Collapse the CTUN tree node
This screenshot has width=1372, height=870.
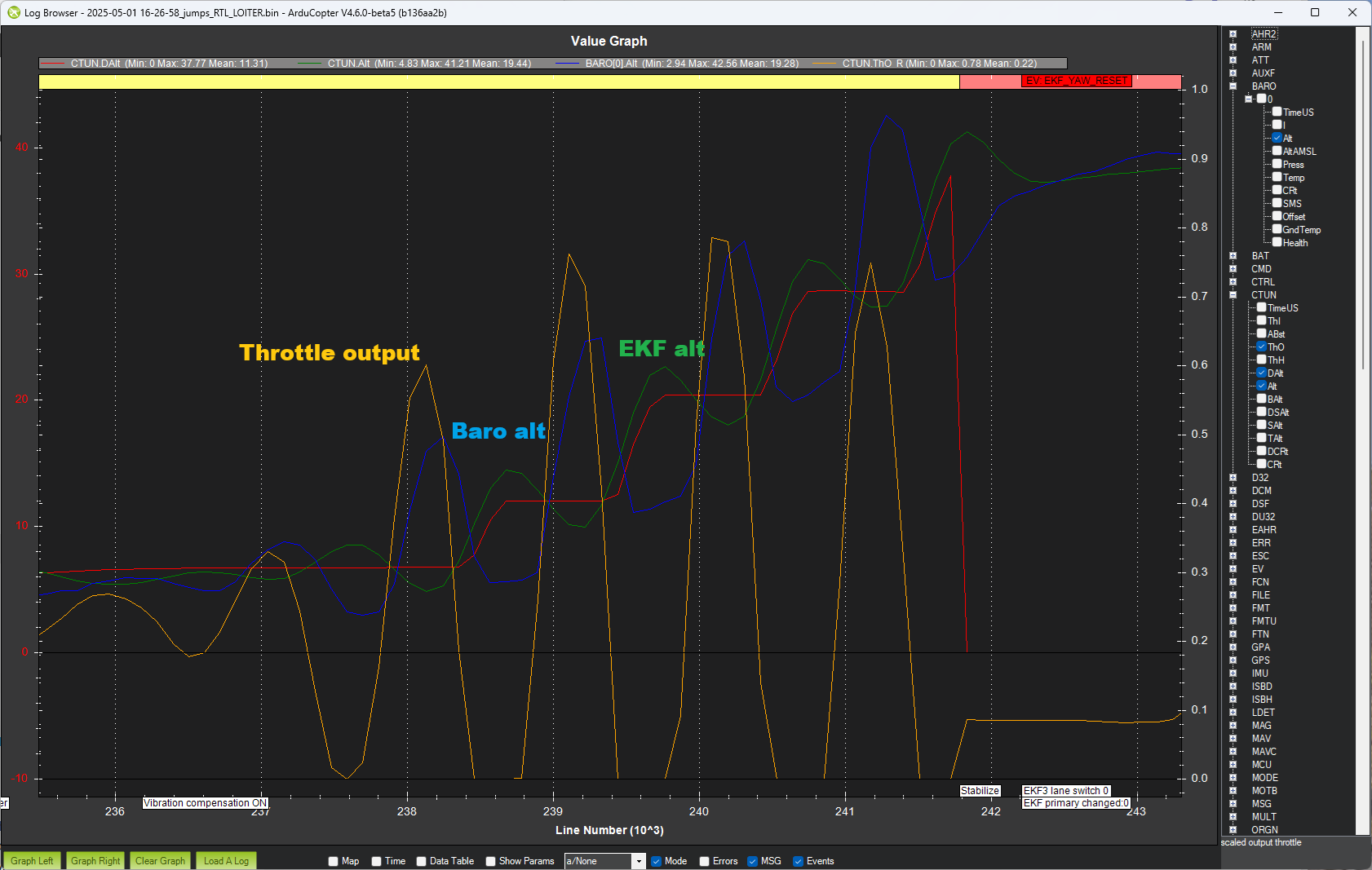coord(1233,295)
